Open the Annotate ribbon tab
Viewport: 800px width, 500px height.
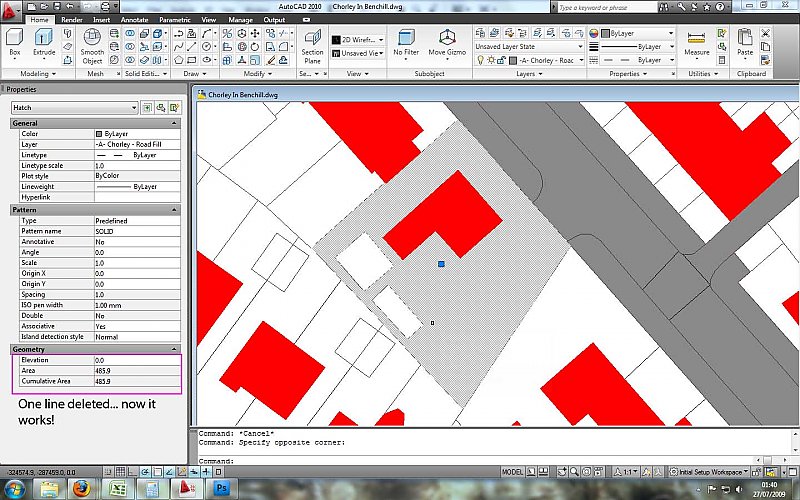135,19
